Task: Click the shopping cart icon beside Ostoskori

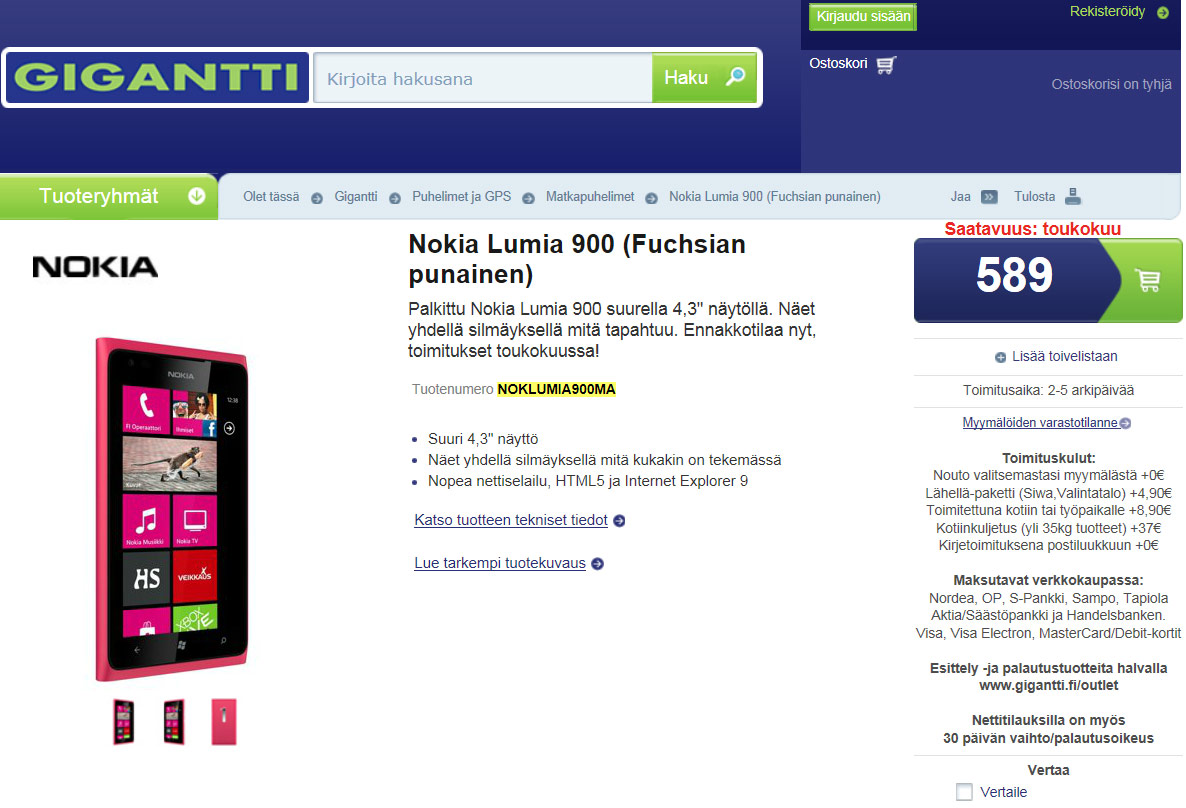Action: pyautogui.click(x=886, y=65)
